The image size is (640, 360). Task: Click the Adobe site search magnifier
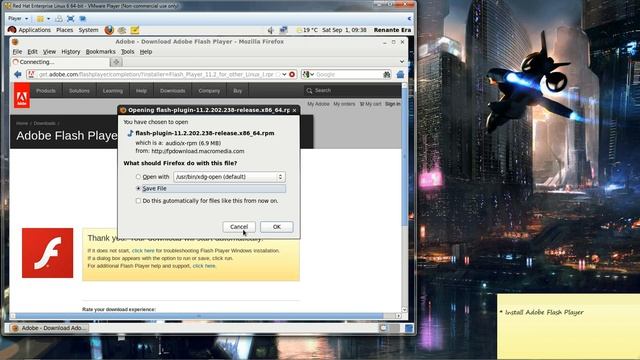309,91
